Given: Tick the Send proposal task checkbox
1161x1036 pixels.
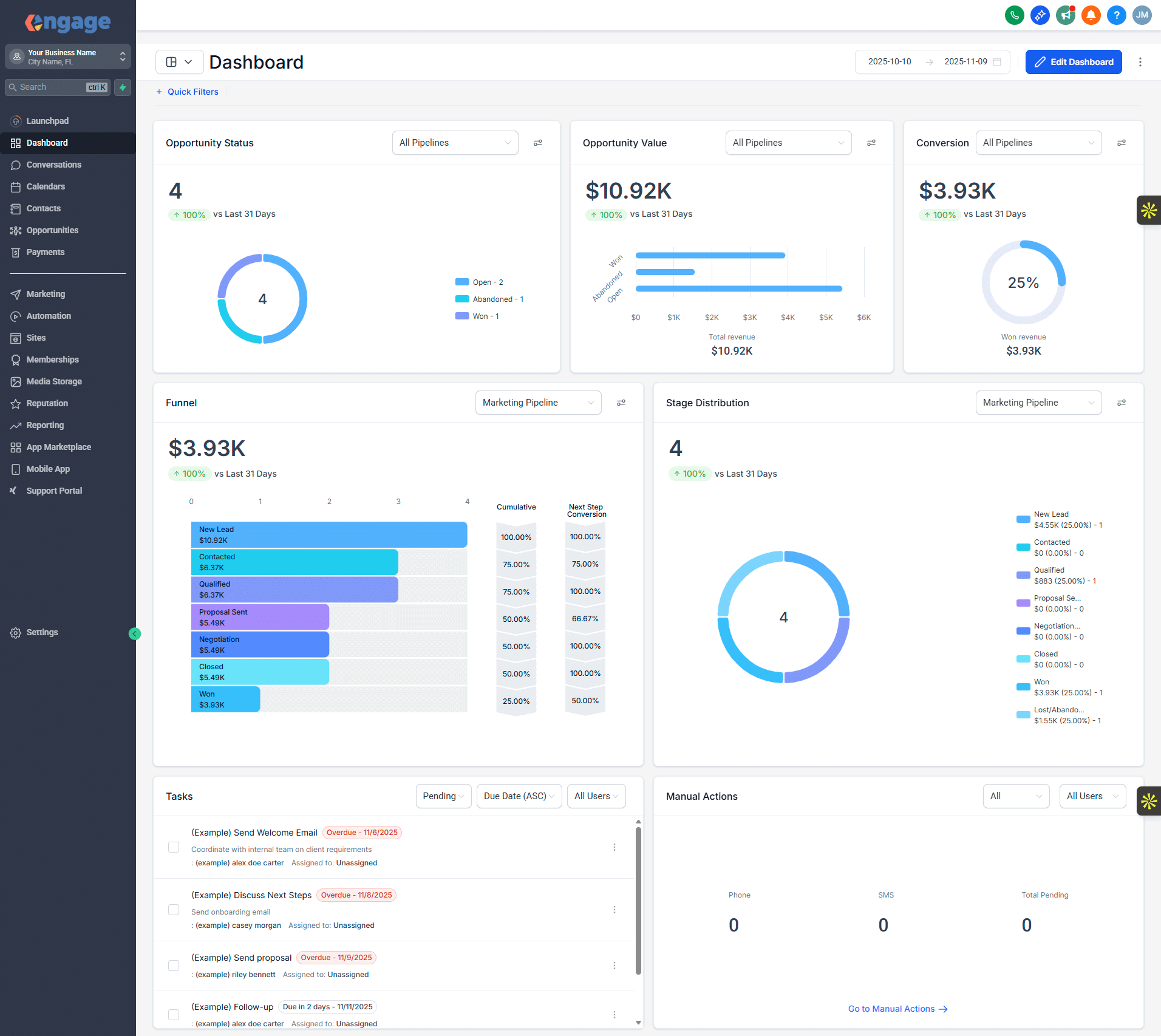Looking at the screenshot, I should 174,966.
